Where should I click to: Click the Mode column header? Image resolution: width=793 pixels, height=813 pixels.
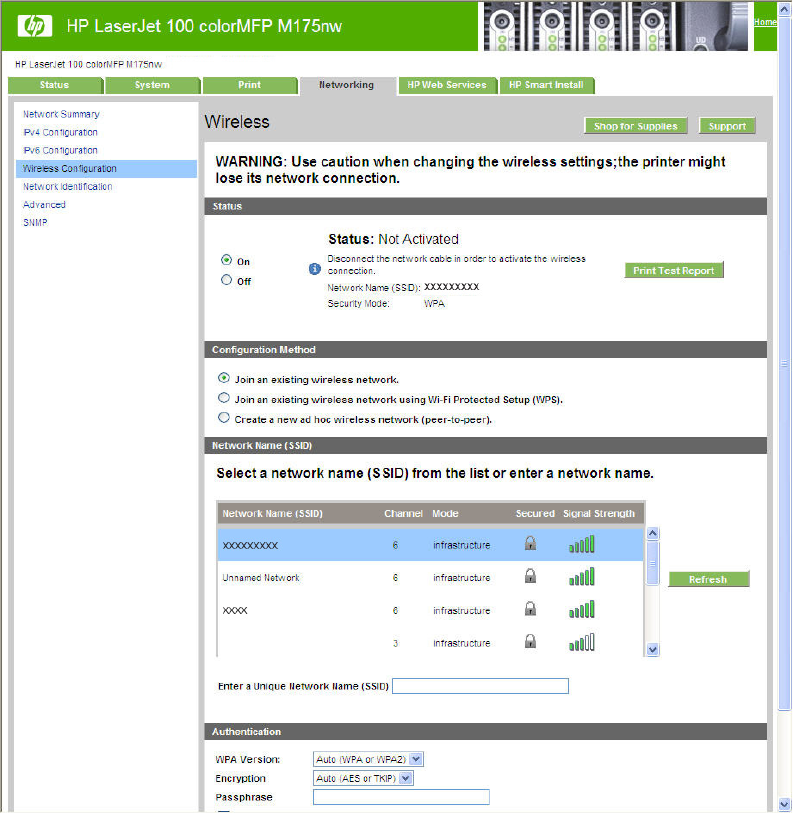coord(445,513)
